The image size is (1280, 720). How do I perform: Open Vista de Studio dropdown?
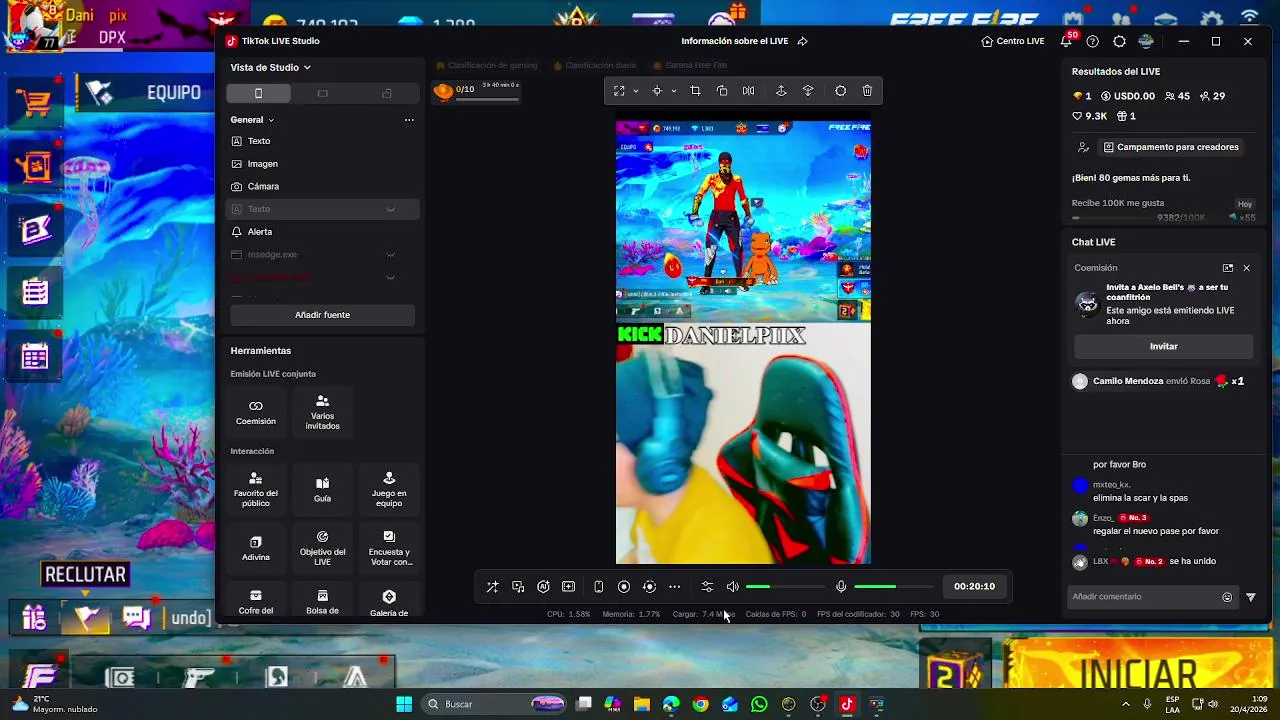click(x=271, y=67)
